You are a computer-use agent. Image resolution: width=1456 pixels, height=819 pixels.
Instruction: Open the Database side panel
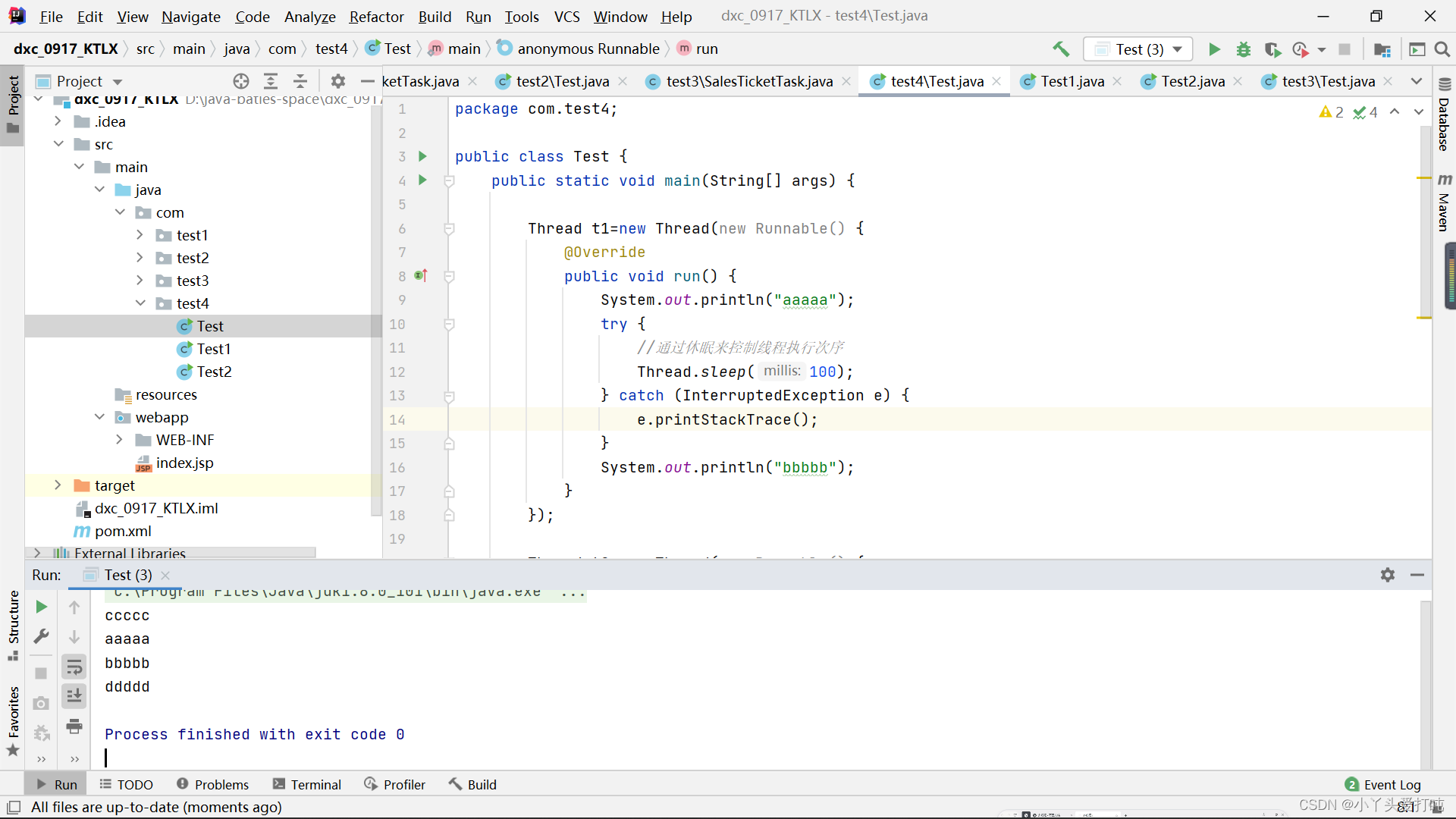[x=1445, y=115]
